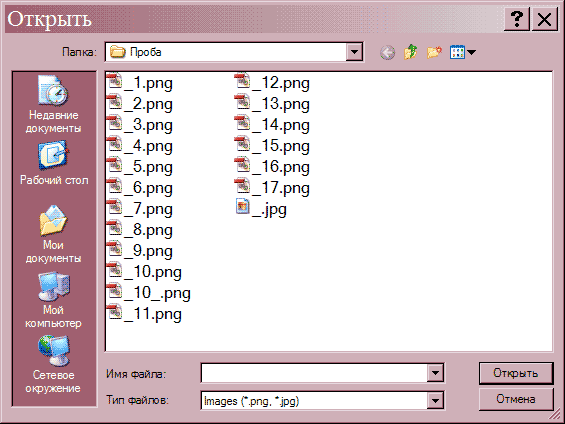Go up one folder level
The height and width of the screenshot is (424, 565).
[x=410, y=53]
